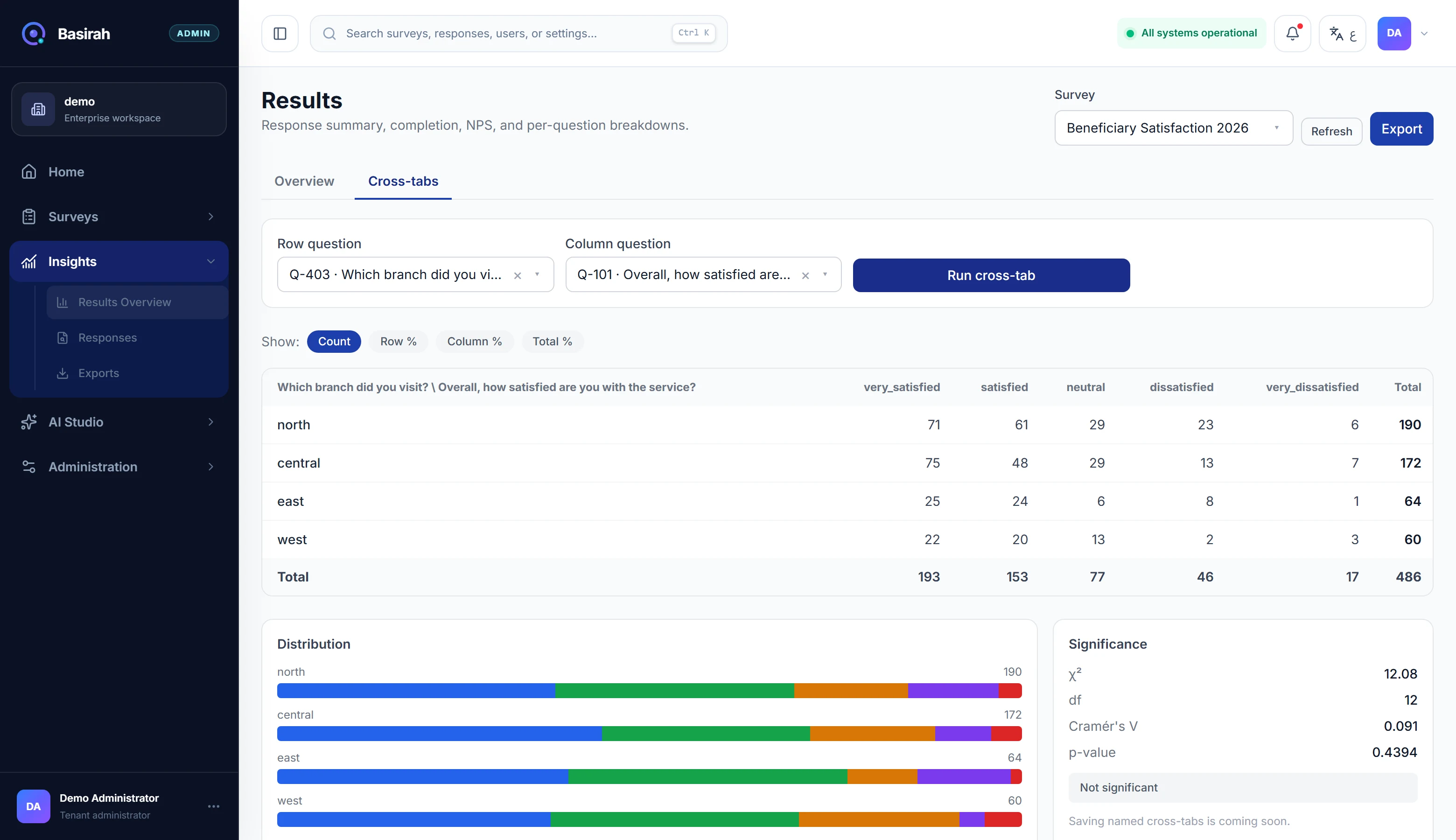Image resolution: width=1456 pixels, height=840 pixels.
Task: Click the search magnifier icon
Action: point(329,34)
